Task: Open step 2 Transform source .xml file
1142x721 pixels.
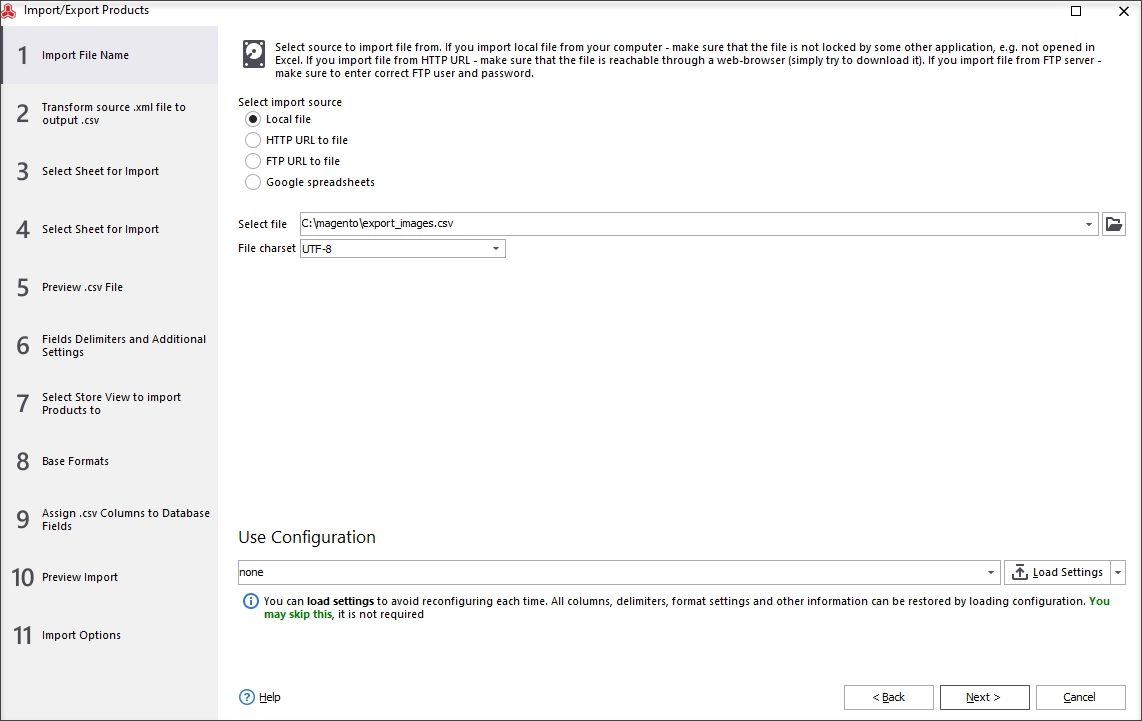Action: (x=109, y=114)
